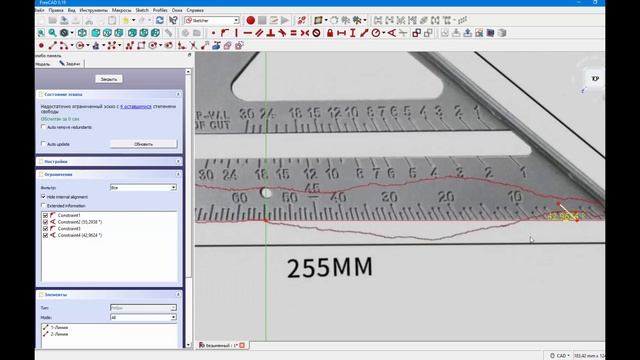Viewport: 640px width, 360px height.
Task: Apply the tangent constraint
Action: (282, 33)
